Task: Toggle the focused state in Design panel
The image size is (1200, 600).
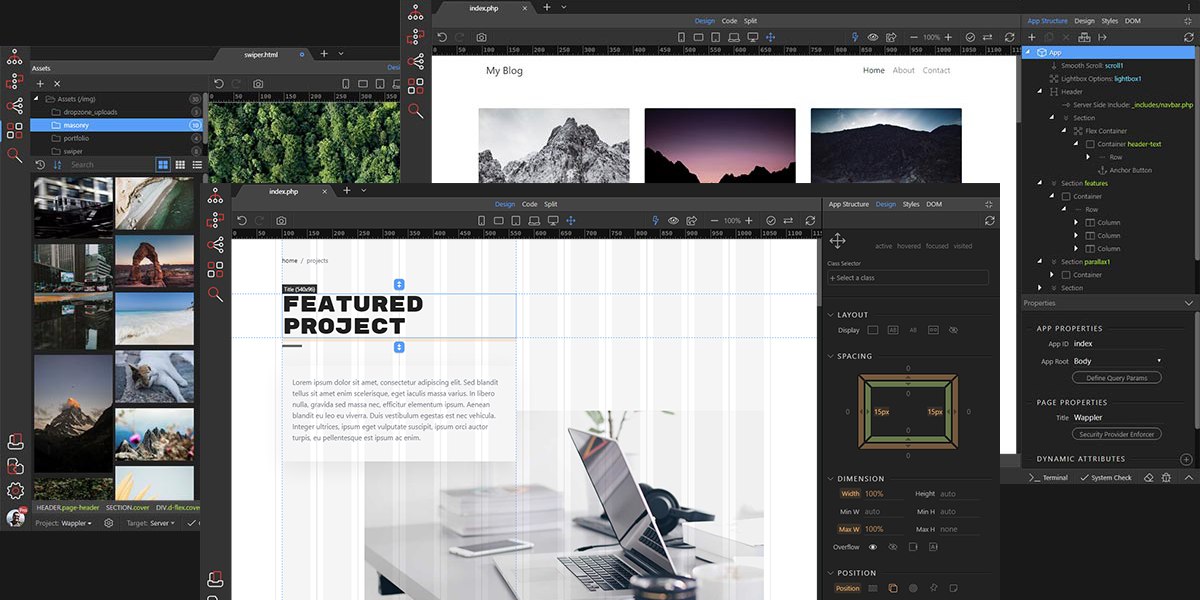Action: point(937,246)
